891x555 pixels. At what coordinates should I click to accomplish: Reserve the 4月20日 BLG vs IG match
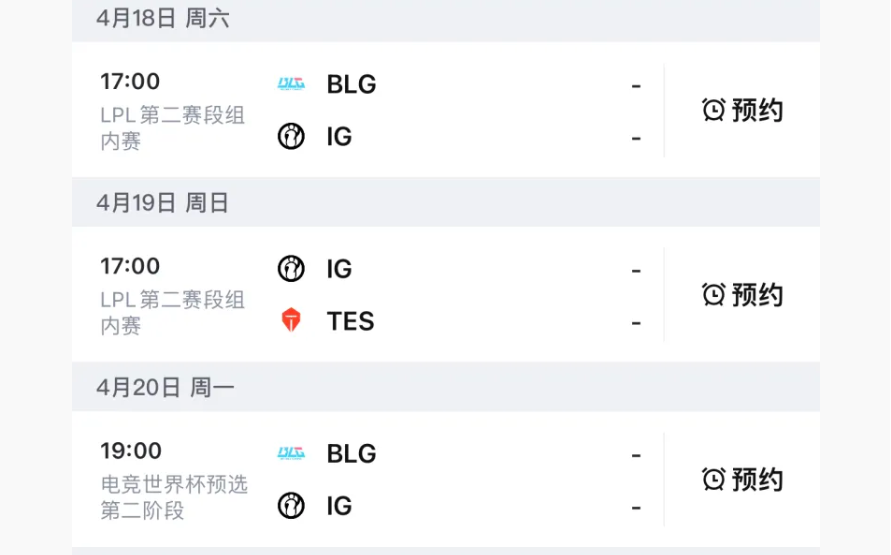click(x=743, y=480)
